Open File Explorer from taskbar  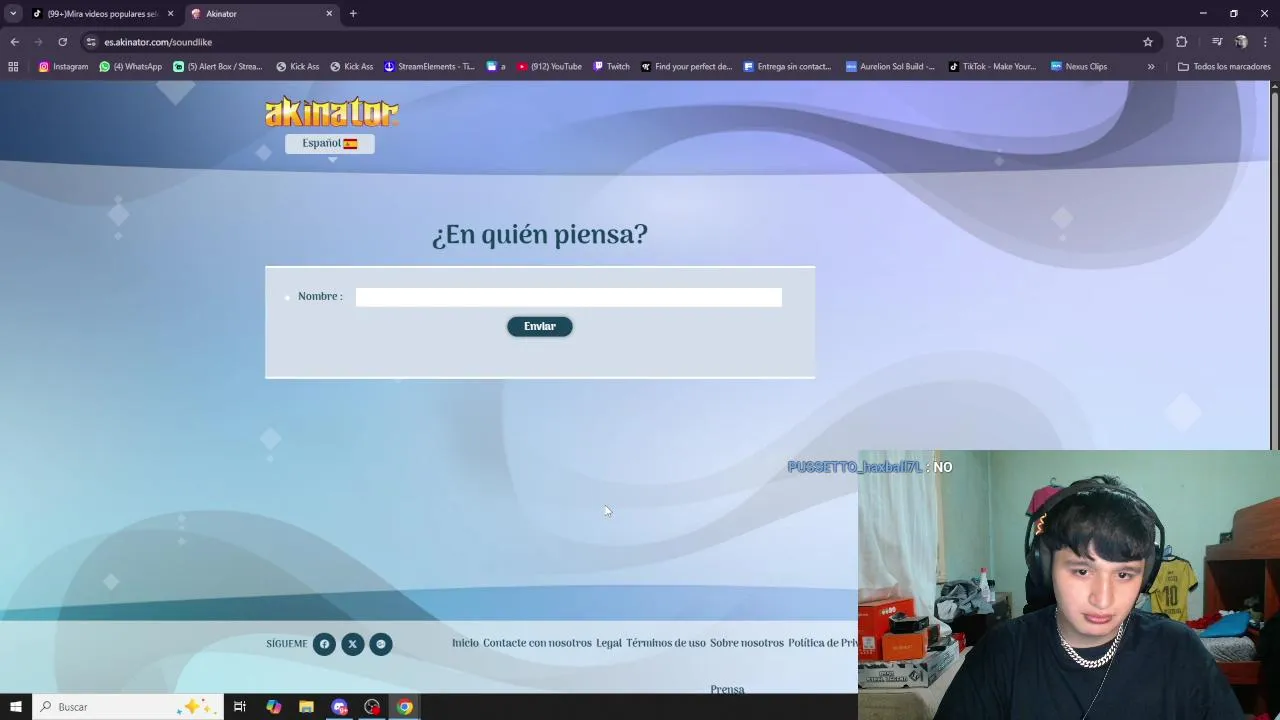(x=306, y=707)
